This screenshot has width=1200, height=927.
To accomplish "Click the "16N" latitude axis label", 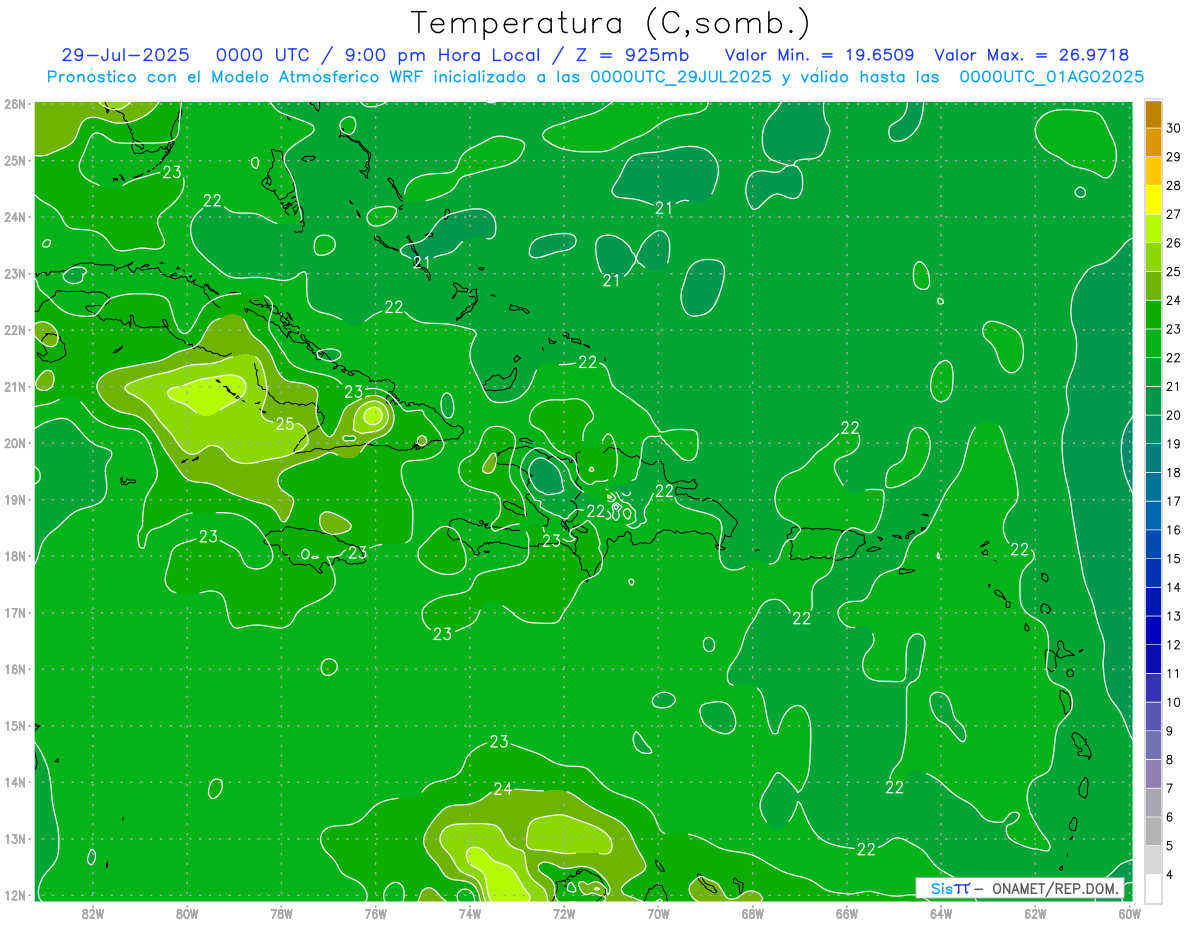I will (x=15, y=670).
